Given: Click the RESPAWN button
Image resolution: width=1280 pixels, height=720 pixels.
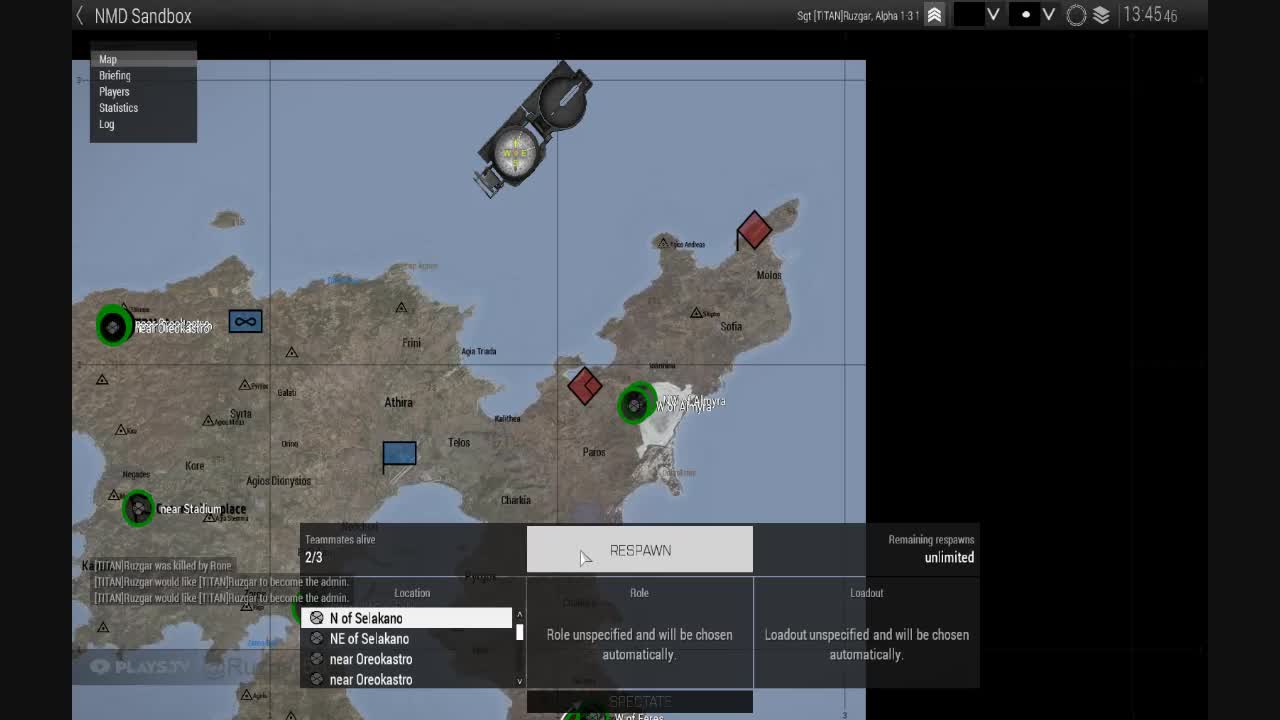Looking at the screenshot, I should click(640, 550).
